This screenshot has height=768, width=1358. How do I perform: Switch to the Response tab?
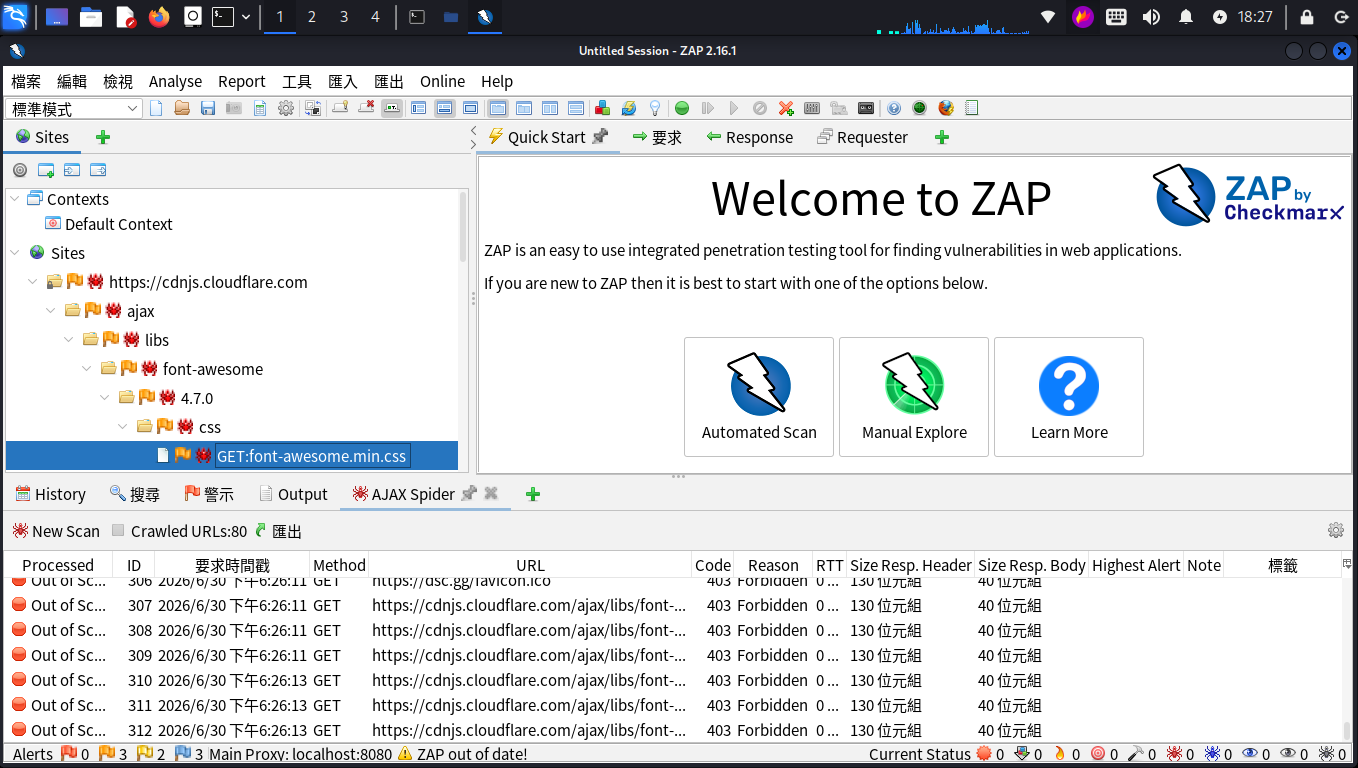pos(749,137)
